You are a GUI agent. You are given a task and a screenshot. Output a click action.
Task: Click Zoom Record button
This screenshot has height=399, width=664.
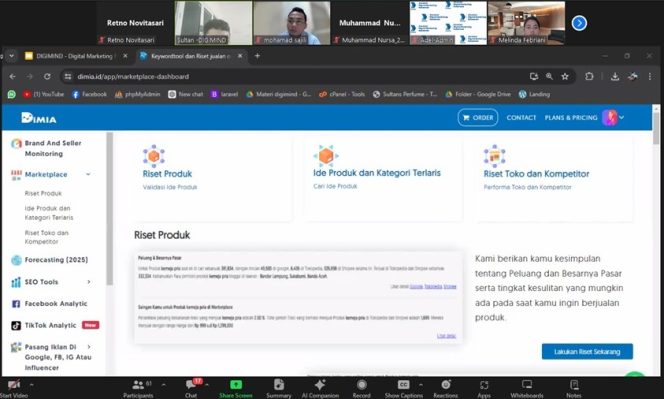coord(362,389)
